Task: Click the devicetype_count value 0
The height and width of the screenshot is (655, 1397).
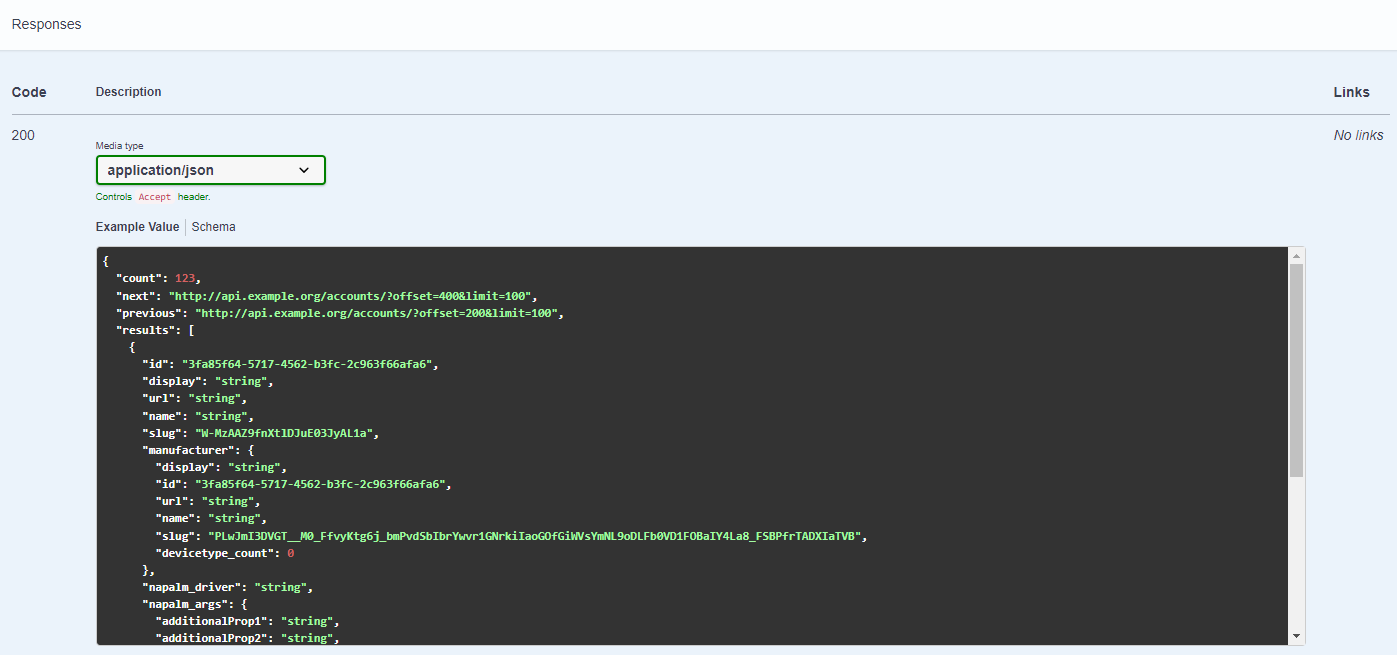Action: coord(291,553)
